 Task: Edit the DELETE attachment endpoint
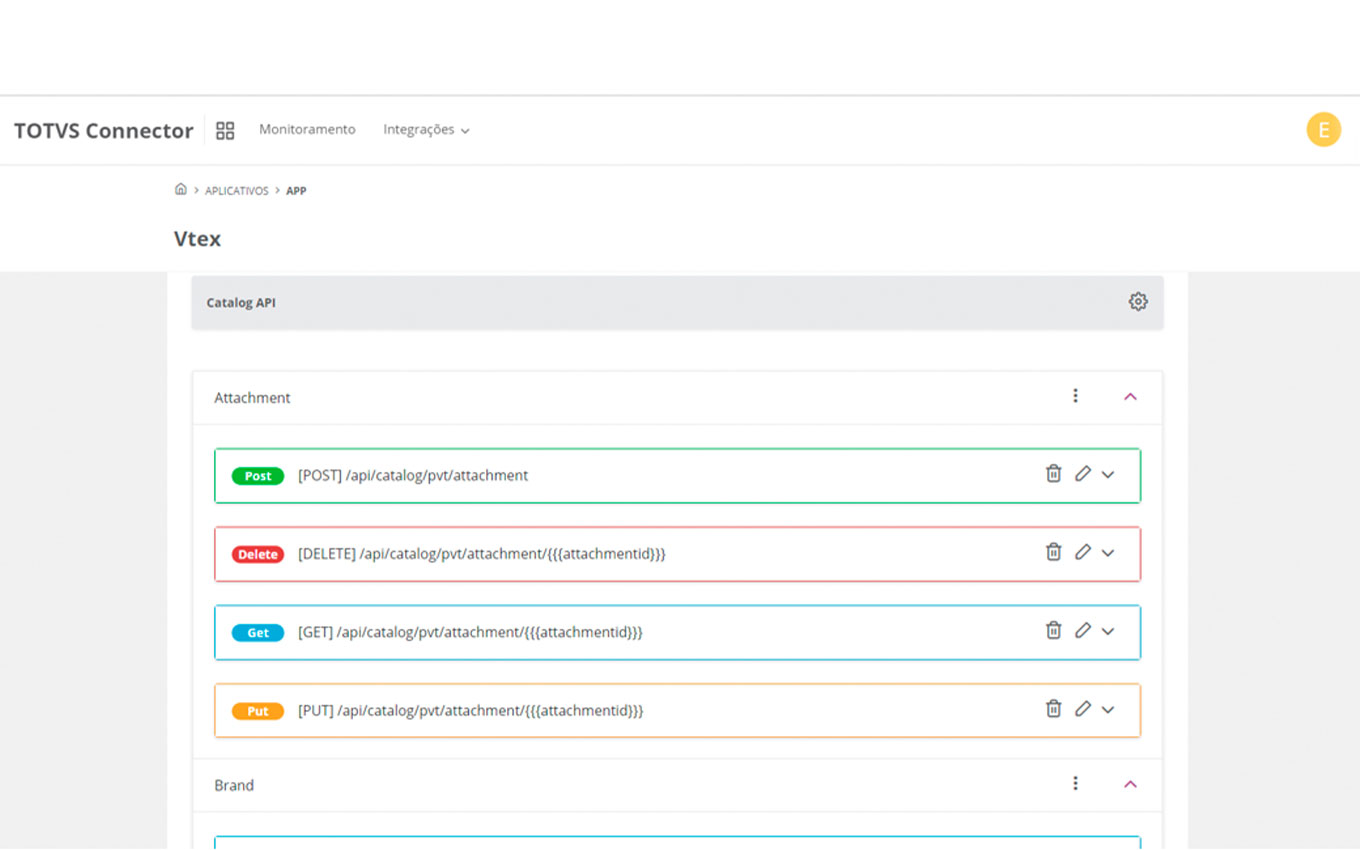pyautogui.click(x=1082, y=552)
